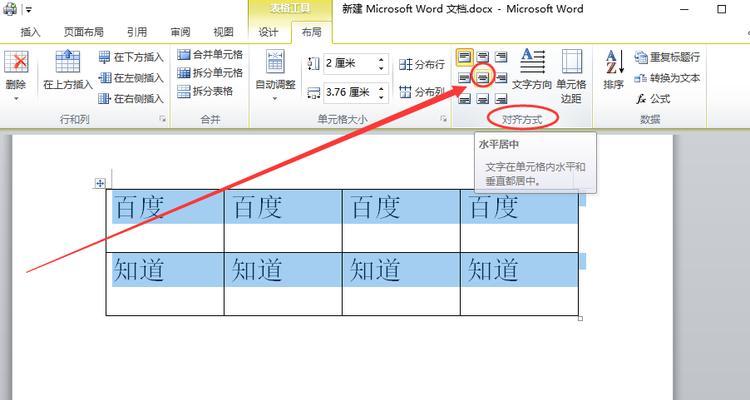Click last 知道 cell in row two
The image size is (750, 400).
pyautogui.click(x=519, y=284)
